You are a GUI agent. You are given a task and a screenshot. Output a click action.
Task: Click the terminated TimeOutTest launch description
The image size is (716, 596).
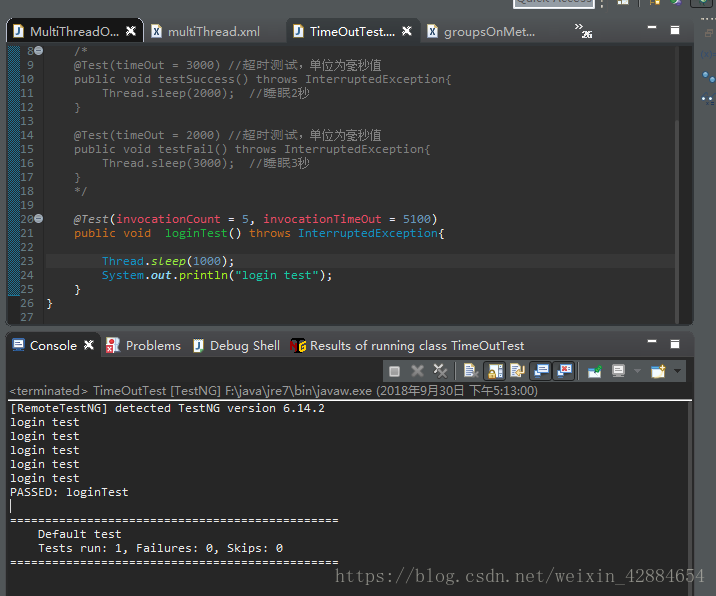tap(274, 391)
